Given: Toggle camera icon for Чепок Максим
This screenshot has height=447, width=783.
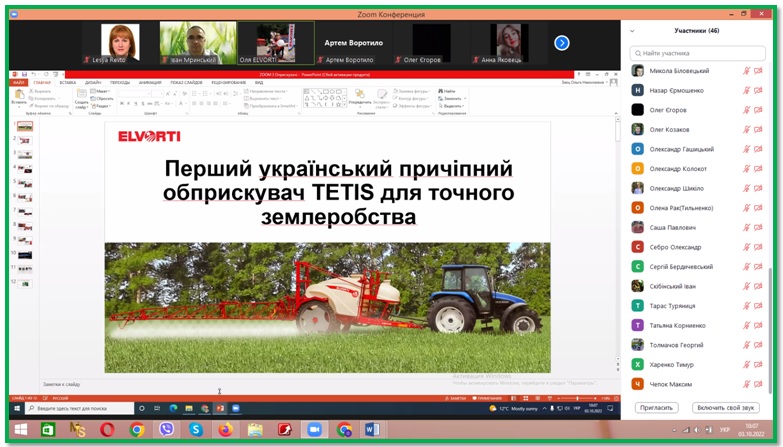Looking at the screenshot, I should pyautogui.click(x=758, y=384).
